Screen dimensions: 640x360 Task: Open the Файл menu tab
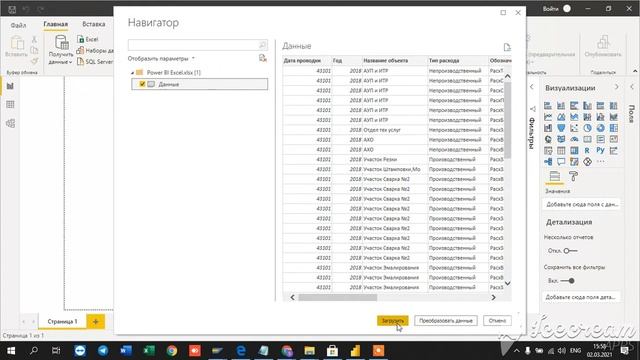coord(18,25)
